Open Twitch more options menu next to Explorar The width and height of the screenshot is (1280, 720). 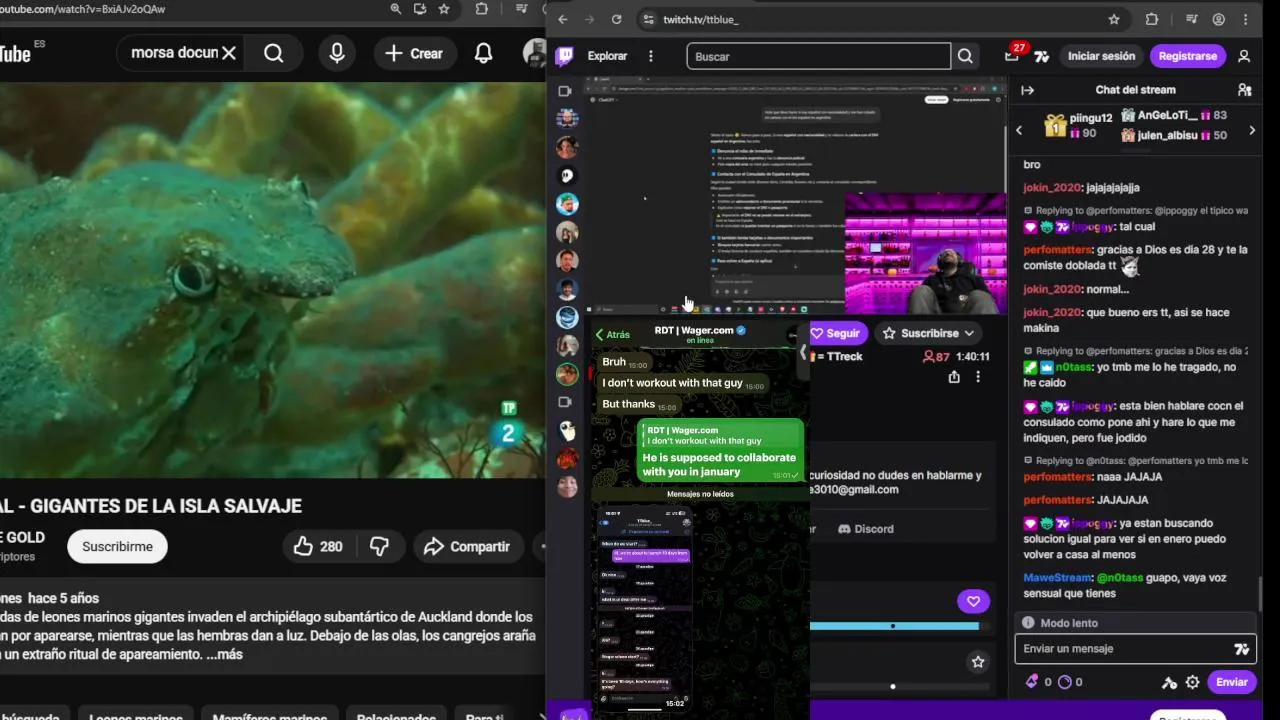tap(651, 56)
